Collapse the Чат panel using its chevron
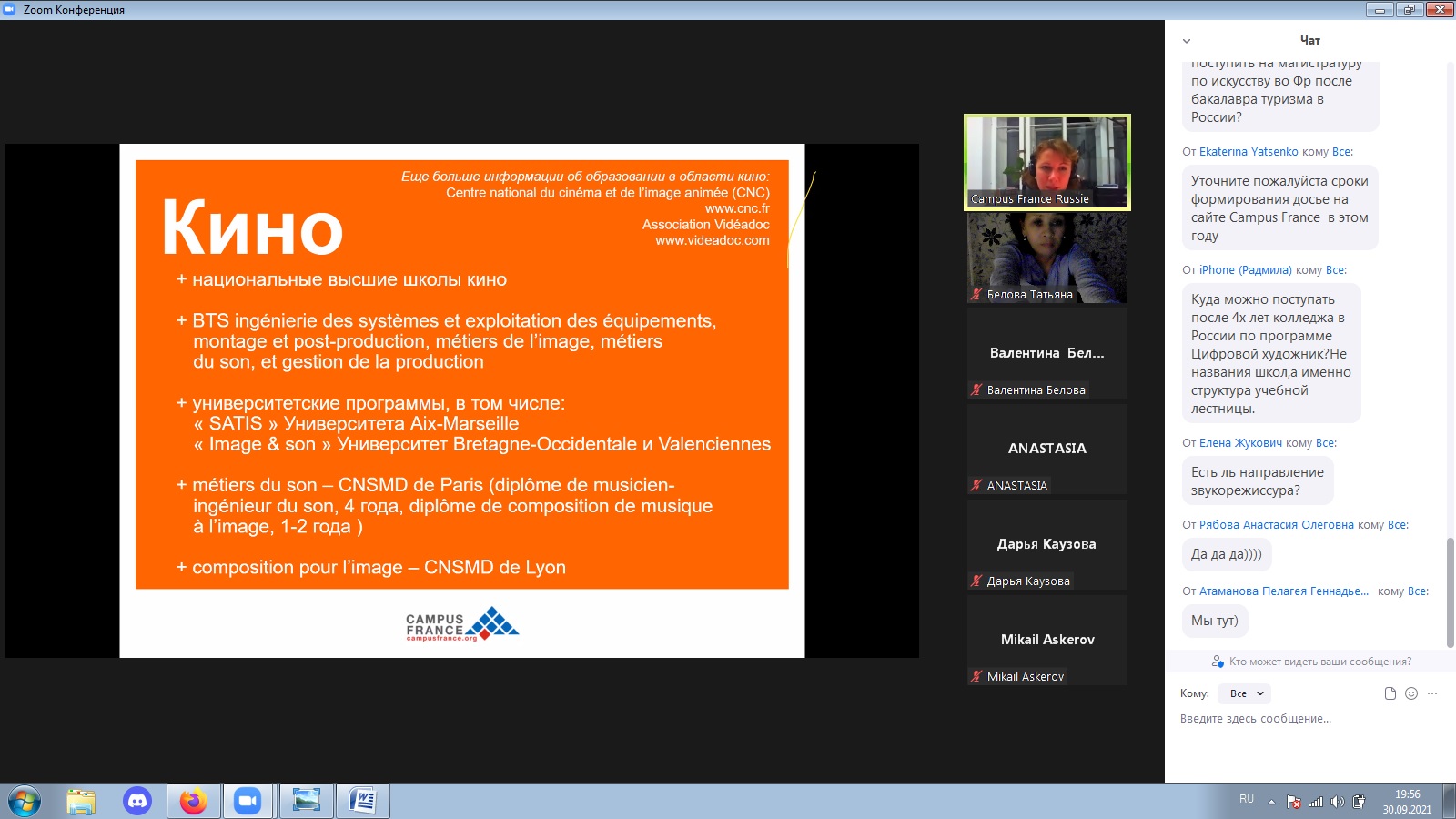This screenshot has width=1456, height=819. coord(1187,41)
